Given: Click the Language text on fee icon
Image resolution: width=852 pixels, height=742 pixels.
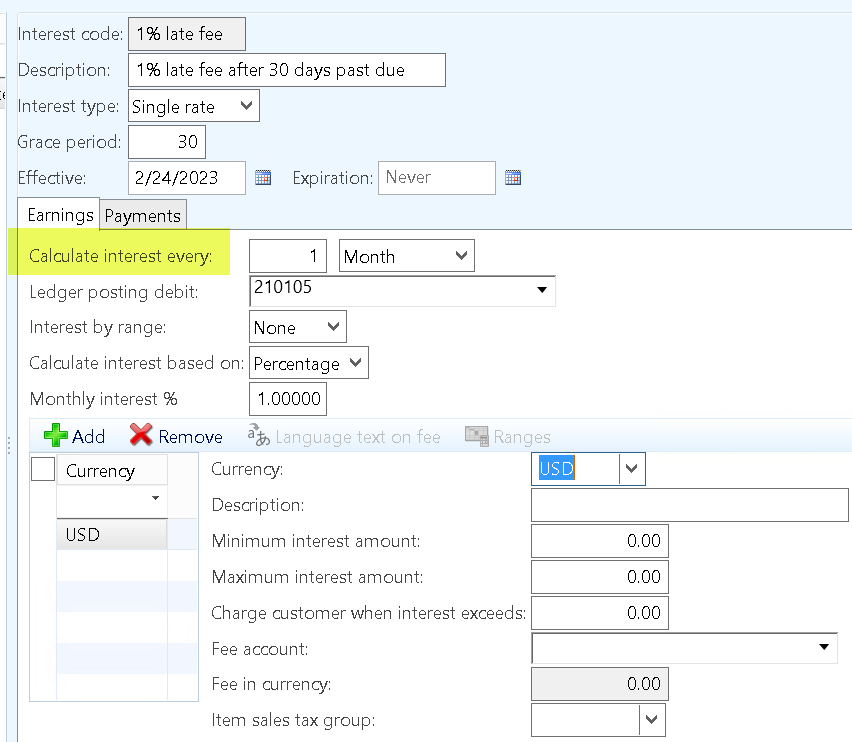Looking at the screenshot, I should [259, 436].
